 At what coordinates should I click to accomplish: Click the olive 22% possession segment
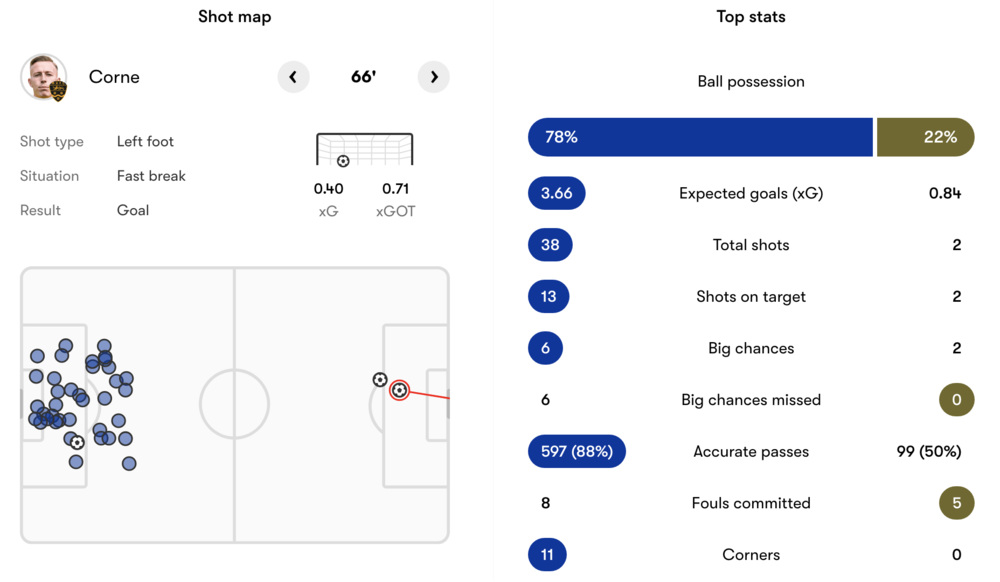coord(925,137)
